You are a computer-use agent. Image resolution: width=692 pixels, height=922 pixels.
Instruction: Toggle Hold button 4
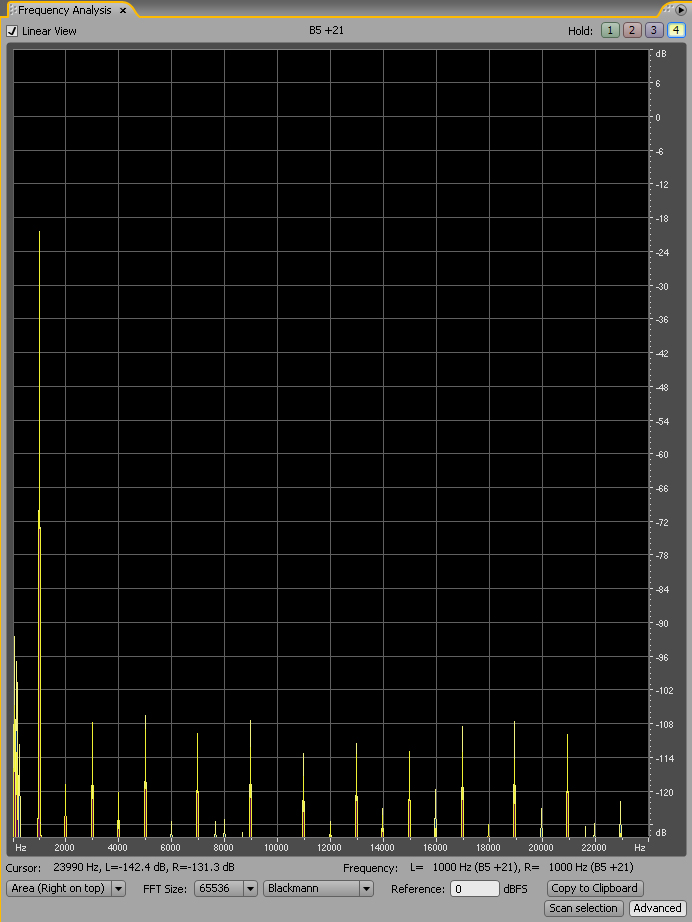676,30
